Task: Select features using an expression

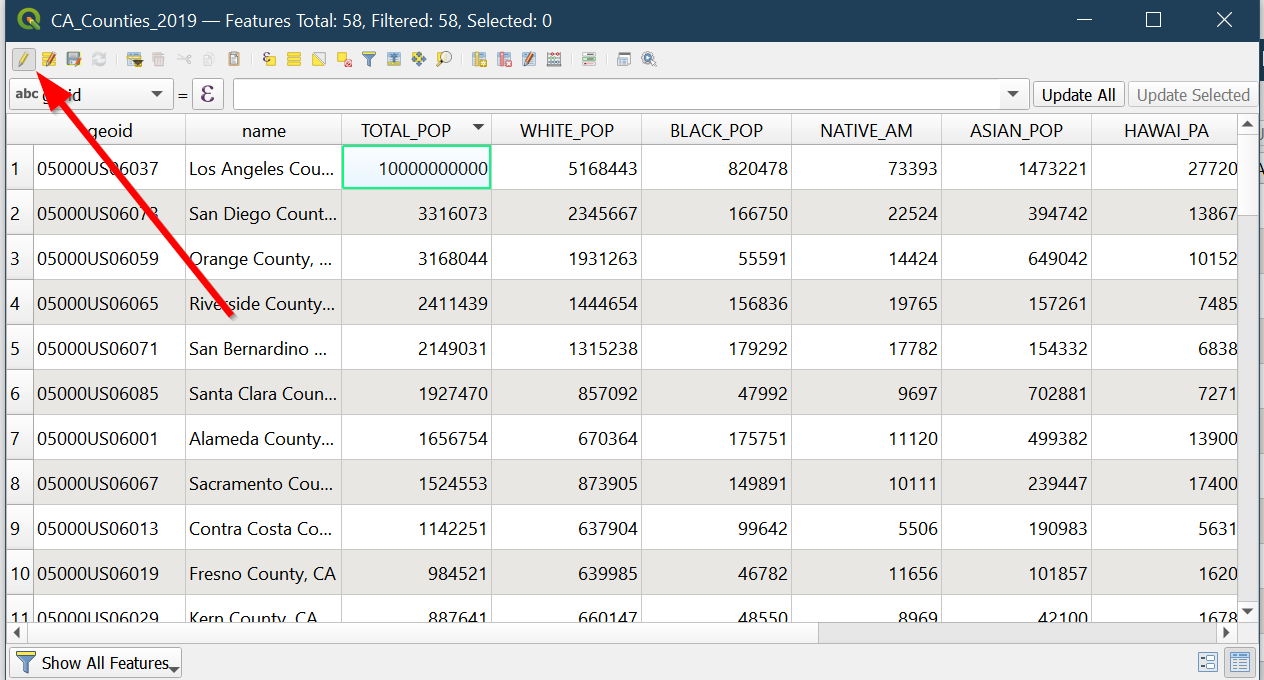Action: [269, 60]
